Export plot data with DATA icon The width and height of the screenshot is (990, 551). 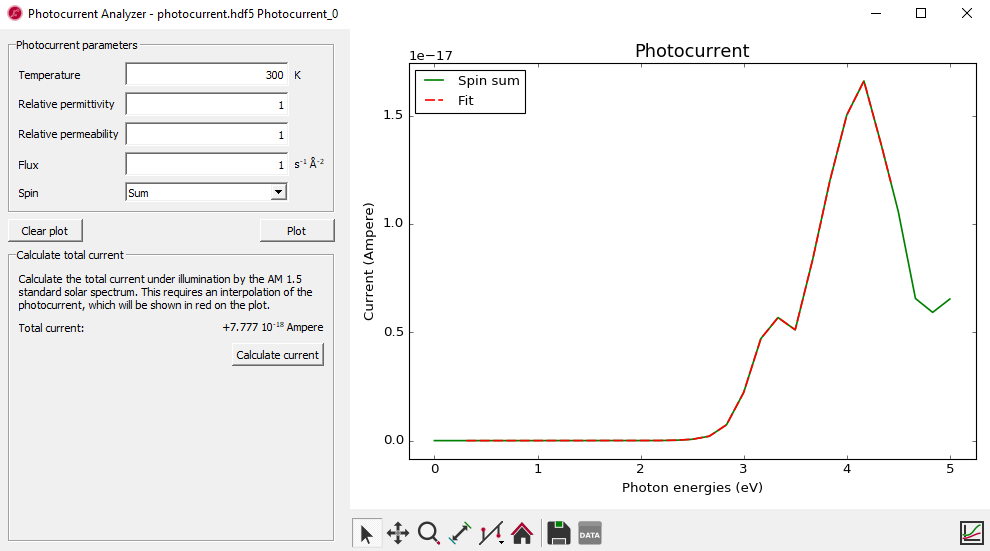(590, 534)
